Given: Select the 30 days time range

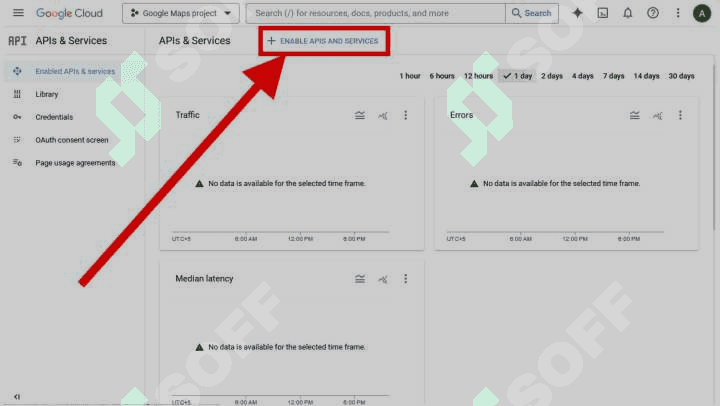Looking at the screenshot, I should (x=681, y=76).
